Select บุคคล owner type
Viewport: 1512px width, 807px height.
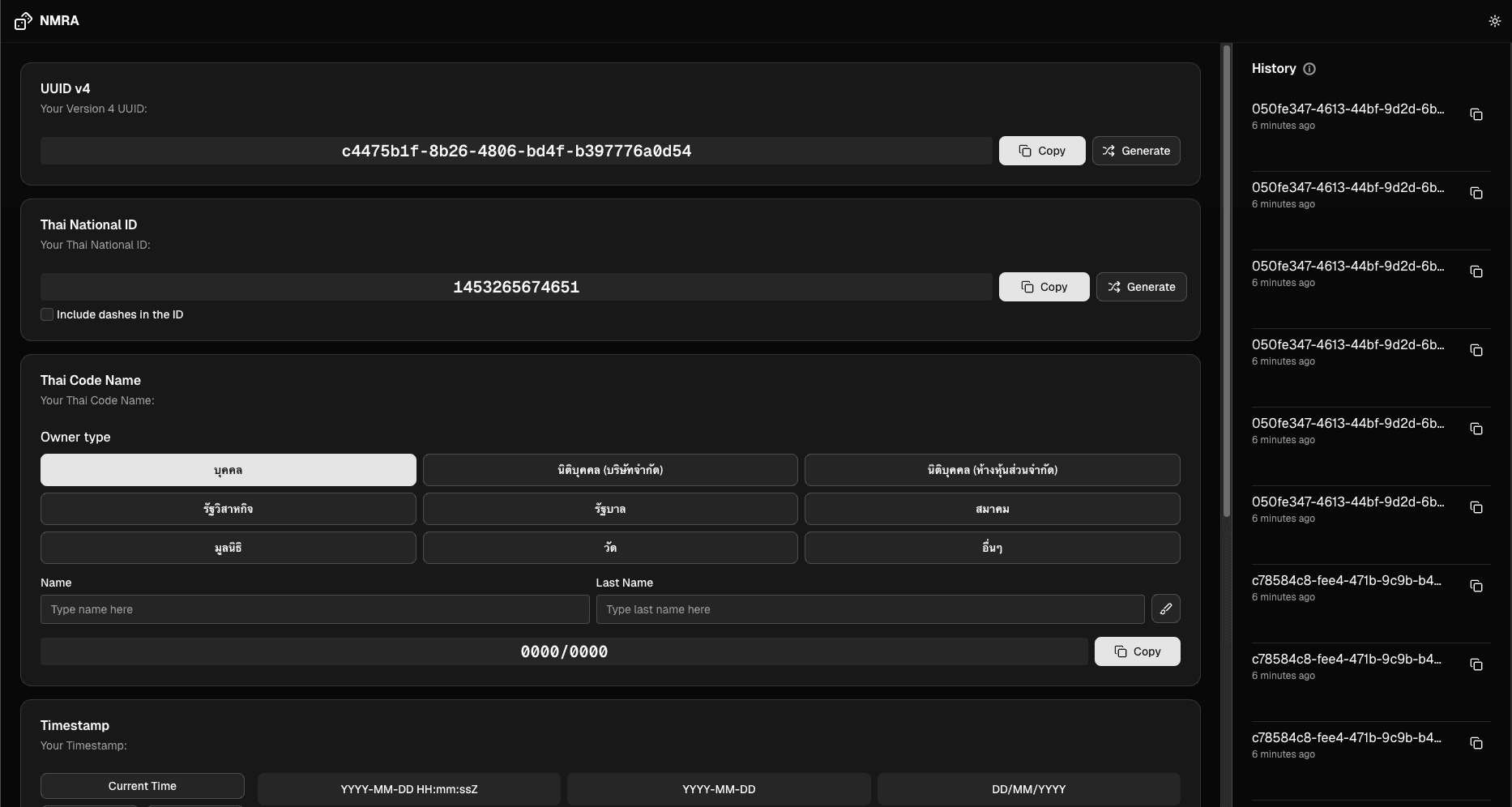(228, 470)
